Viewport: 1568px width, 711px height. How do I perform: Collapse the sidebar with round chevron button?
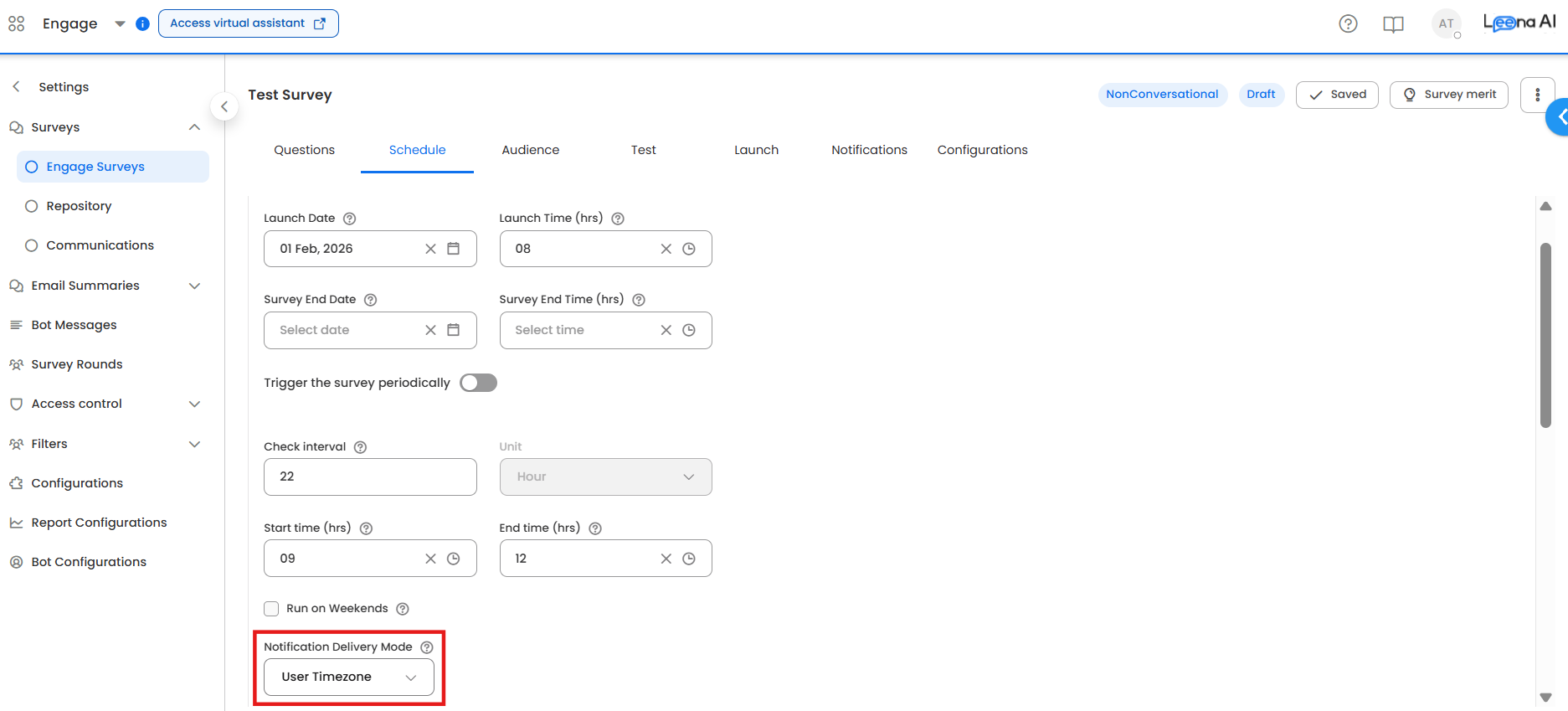(224, 106)
